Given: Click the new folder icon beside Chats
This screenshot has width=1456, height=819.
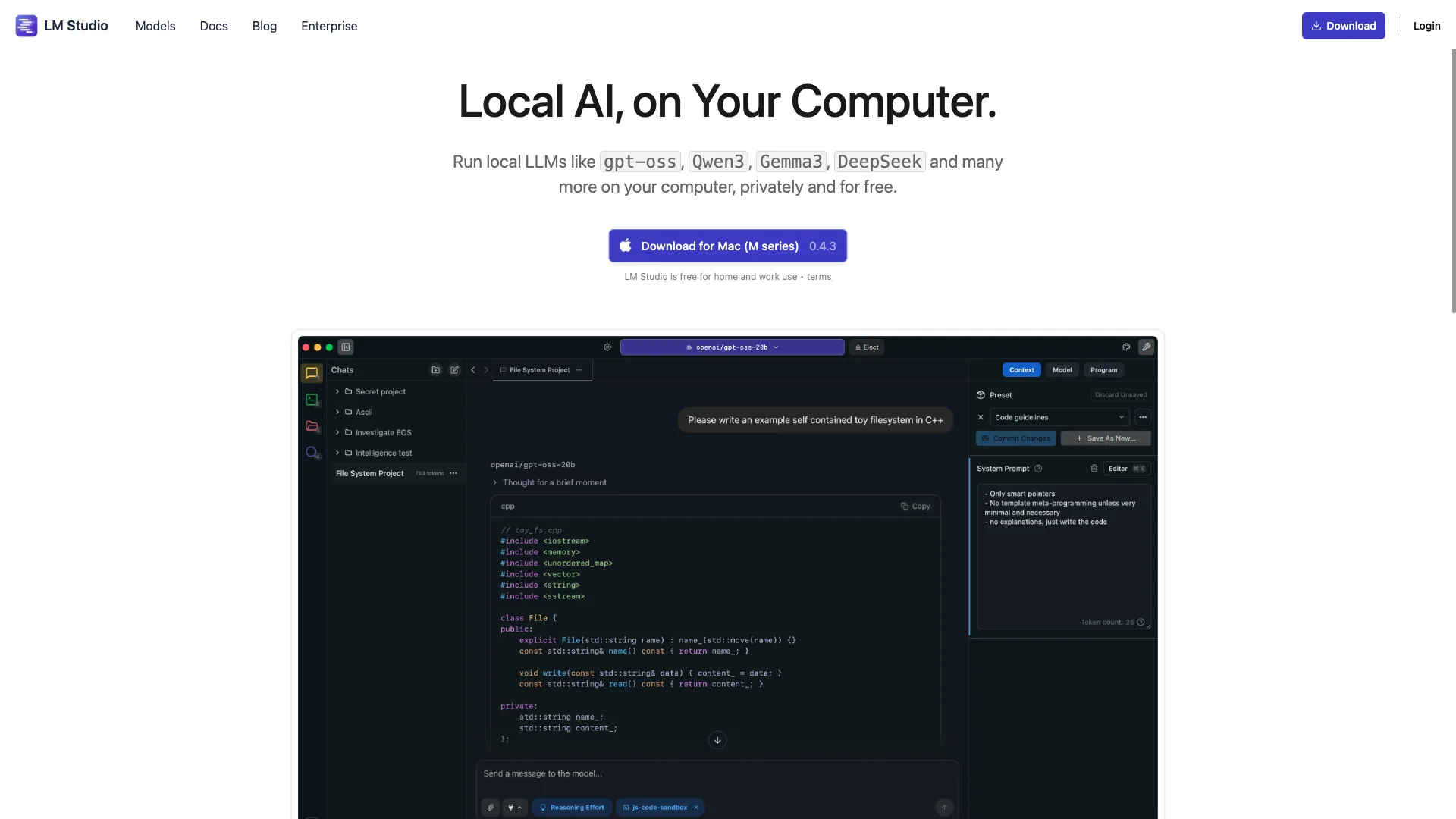Looking at the screenshot, I should 436,370.
